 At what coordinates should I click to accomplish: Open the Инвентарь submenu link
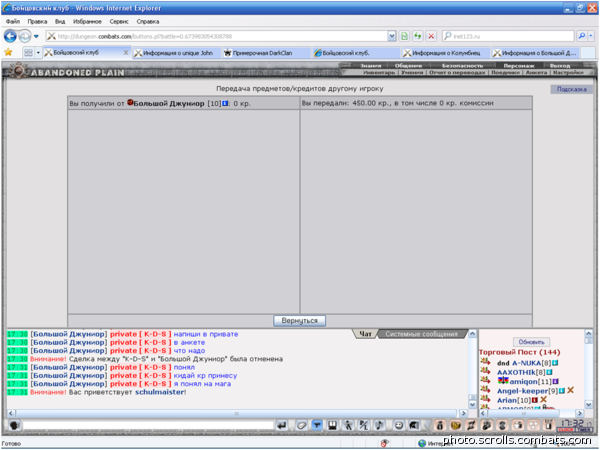tap(379, 72)
